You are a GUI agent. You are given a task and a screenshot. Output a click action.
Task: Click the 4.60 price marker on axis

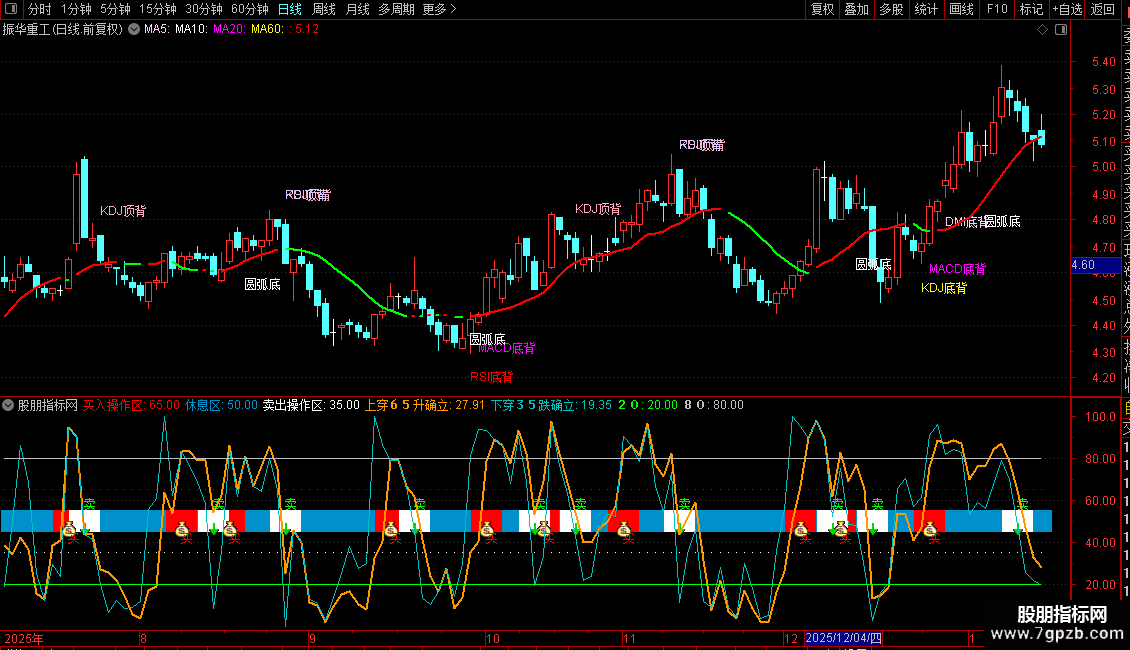[x=1095, y=265]
